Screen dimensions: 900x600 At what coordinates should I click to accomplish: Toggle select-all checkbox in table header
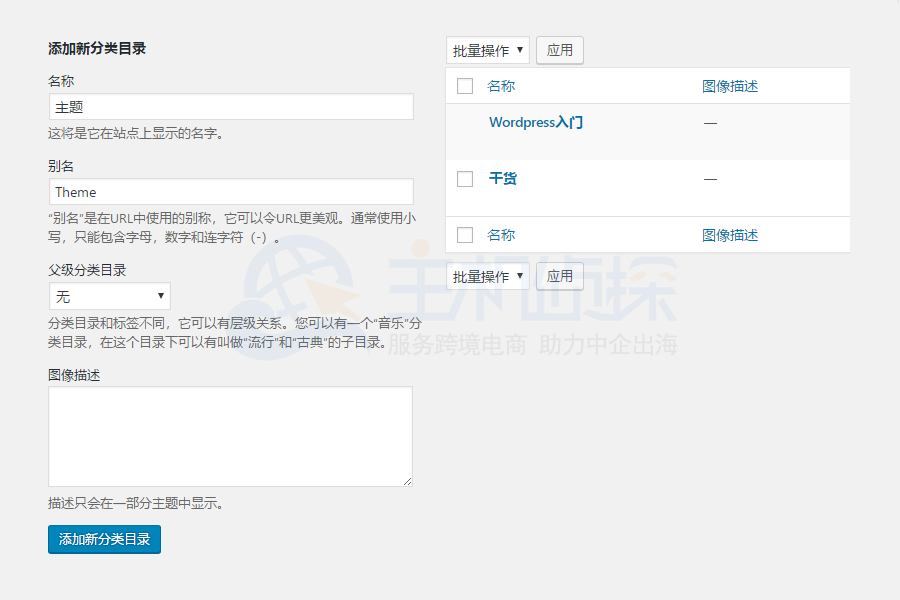point(465,86)
